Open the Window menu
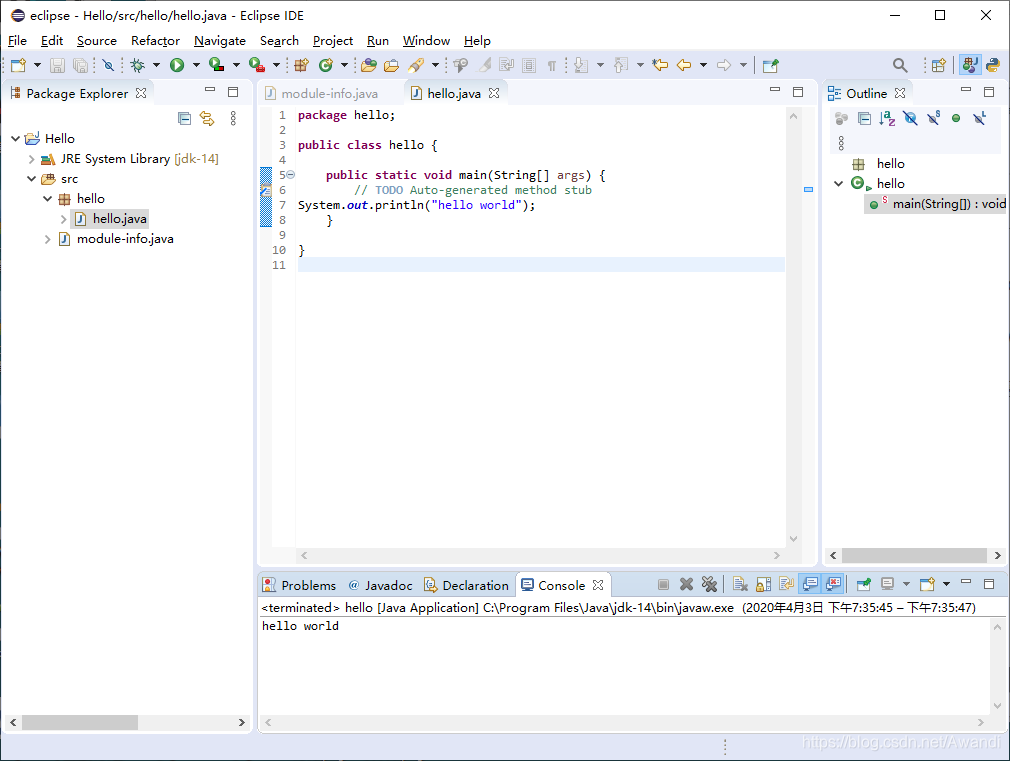 click(x=426, y=41)
